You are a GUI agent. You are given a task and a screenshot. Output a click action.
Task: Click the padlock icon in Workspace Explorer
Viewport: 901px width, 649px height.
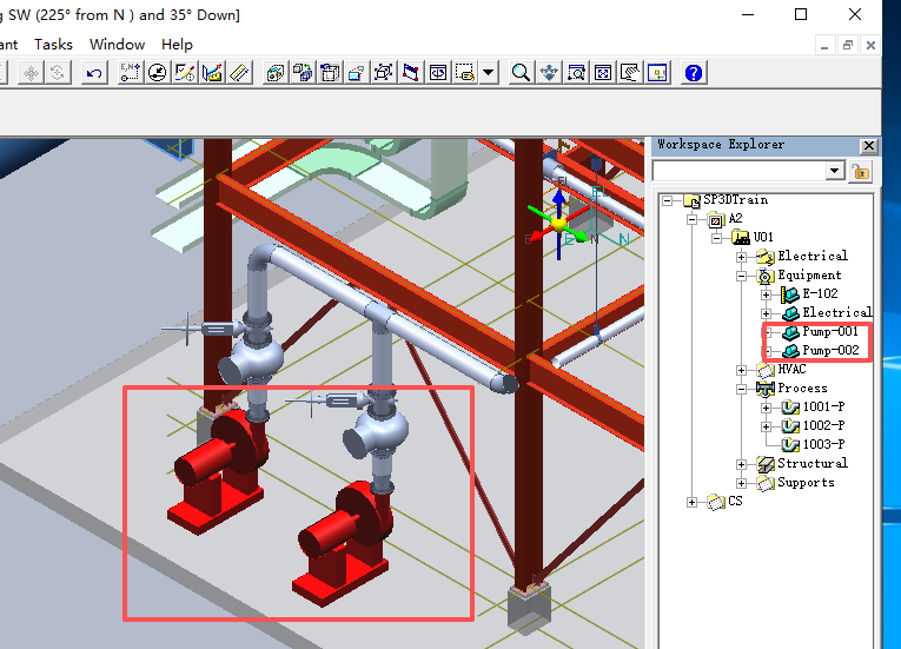[x=861, y=171]
